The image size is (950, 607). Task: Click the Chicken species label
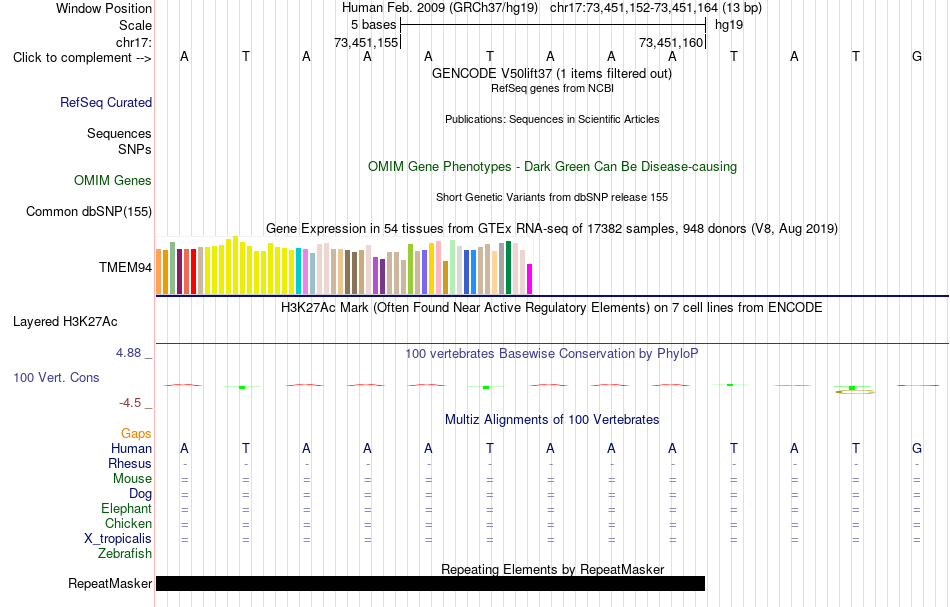point(128,523)
